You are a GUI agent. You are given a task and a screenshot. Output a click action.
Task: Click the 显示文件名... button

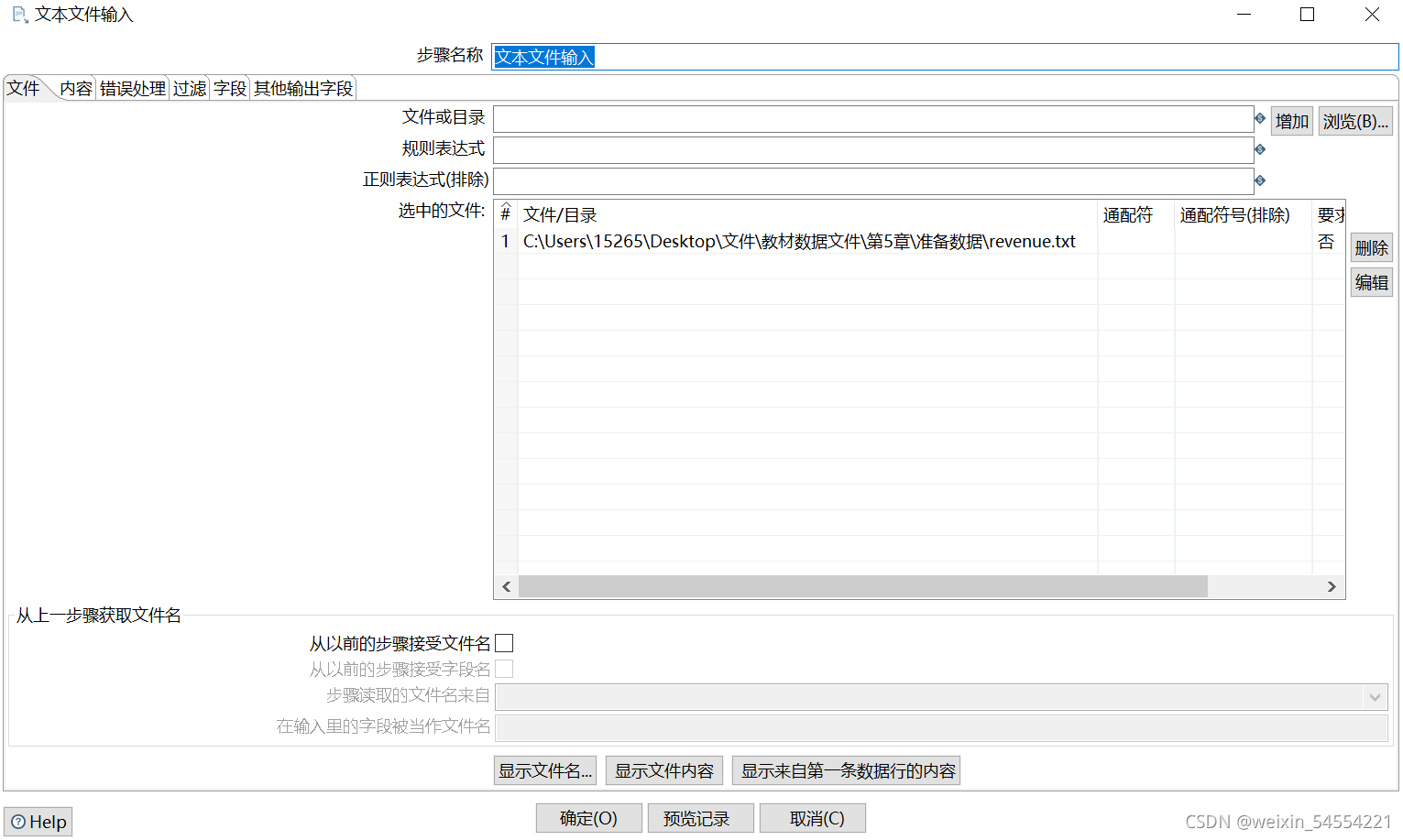(545, 770)
